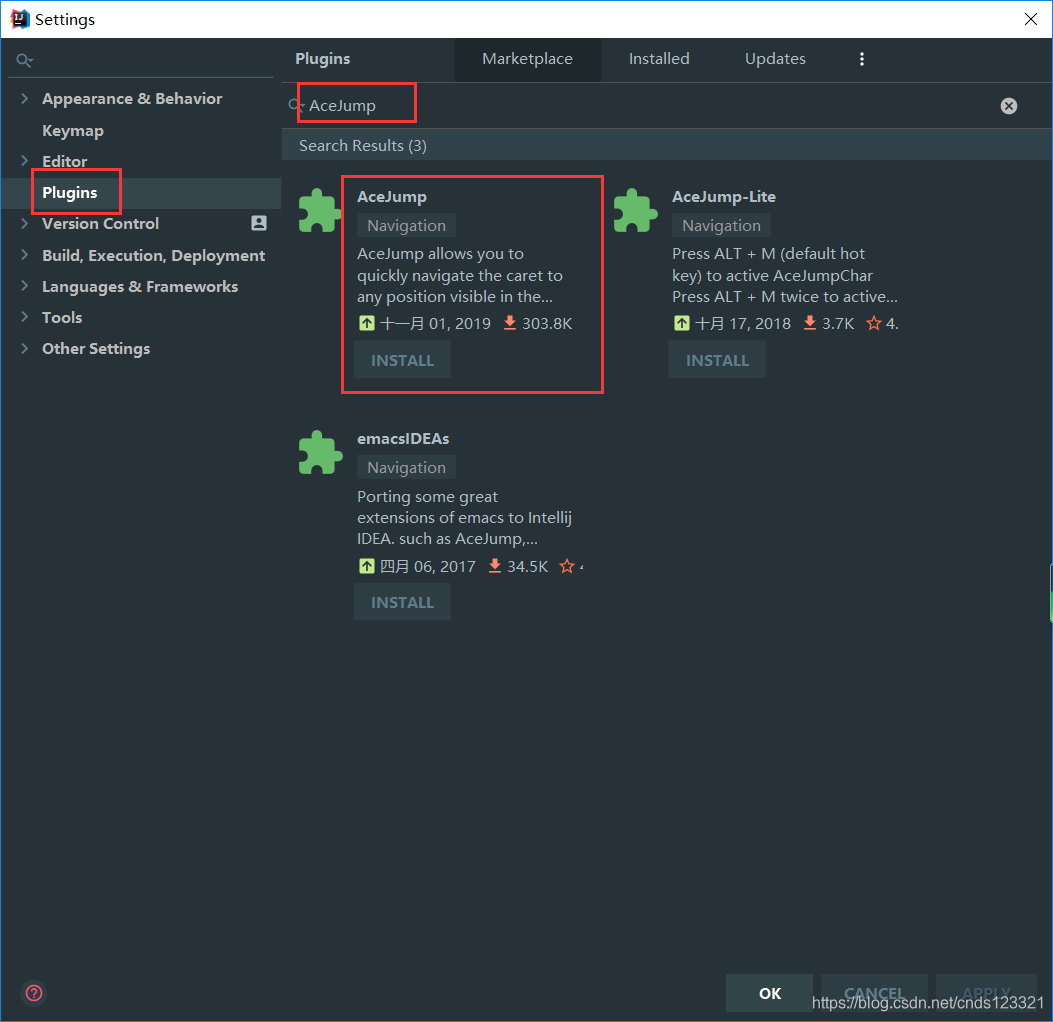Click the emacsIDEAs update date icon
1053x1022 pixels.
point(367,566)
